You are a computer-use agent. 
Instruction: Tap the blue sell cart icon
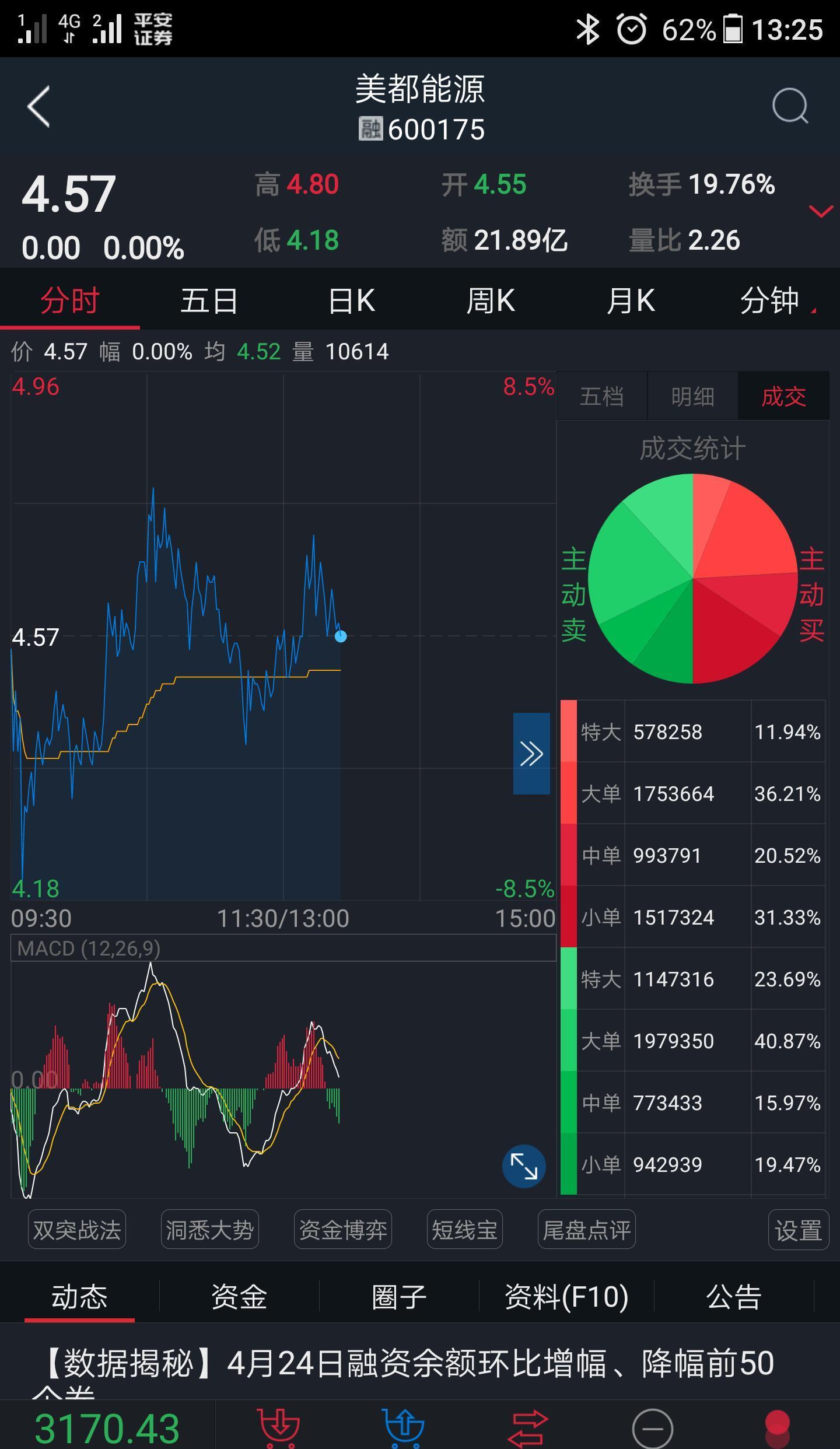pyautogui.click(x=404, y=1428)
